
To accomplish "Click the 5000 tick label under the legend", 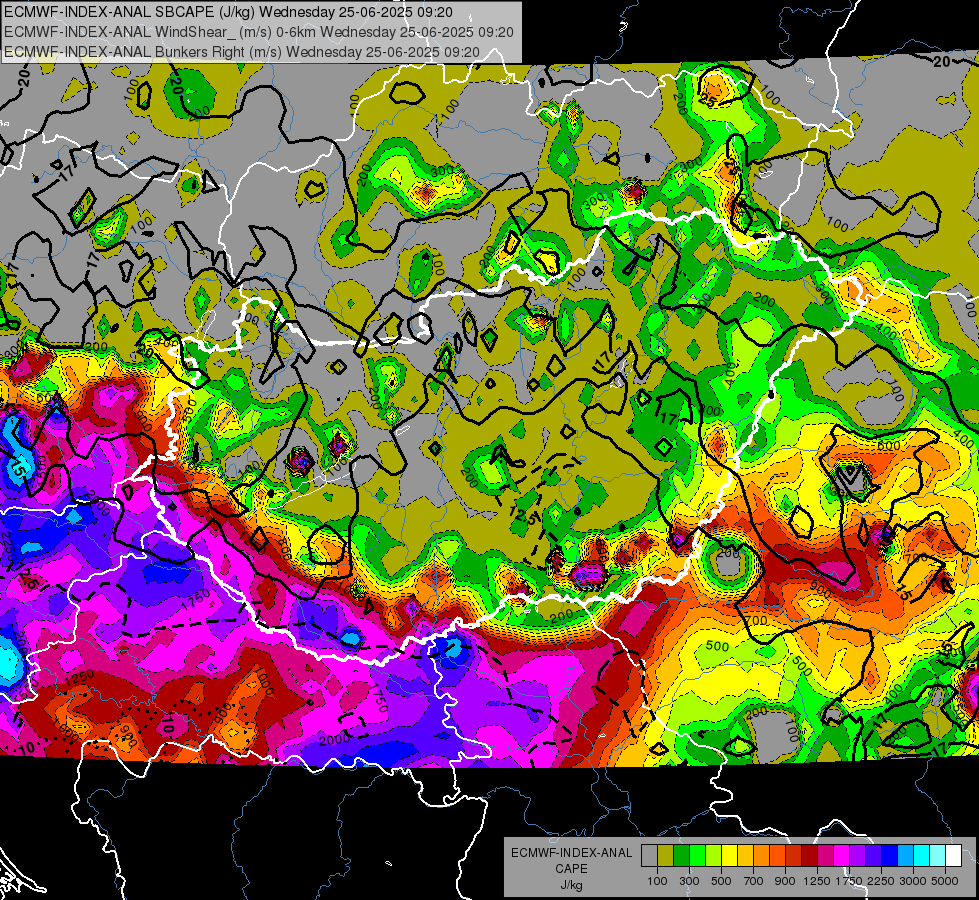I will pyautogui.click(x=945, y=881).
